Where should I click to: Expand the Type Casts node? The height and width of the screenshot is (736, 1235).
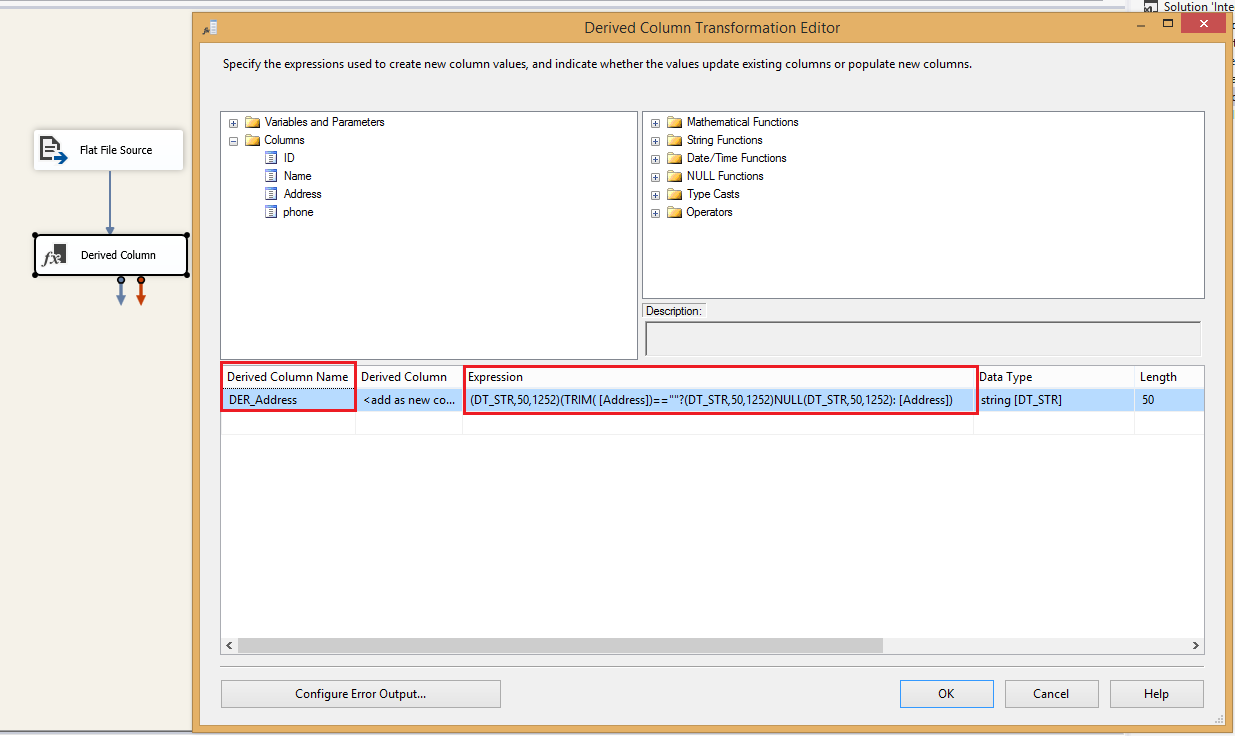656,193
